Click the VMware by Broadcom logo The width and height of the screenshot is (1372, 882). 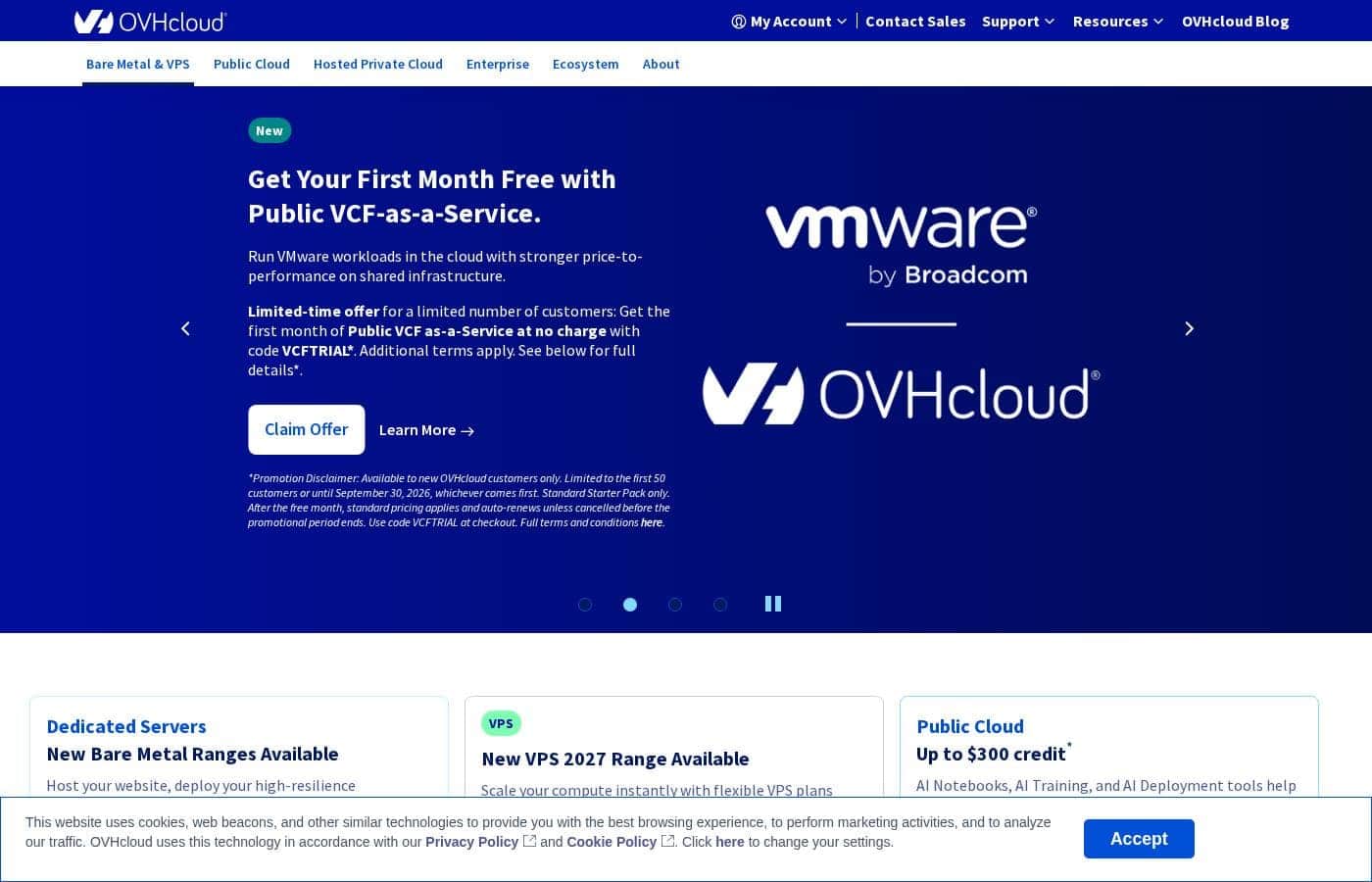[x=901, y=245]
